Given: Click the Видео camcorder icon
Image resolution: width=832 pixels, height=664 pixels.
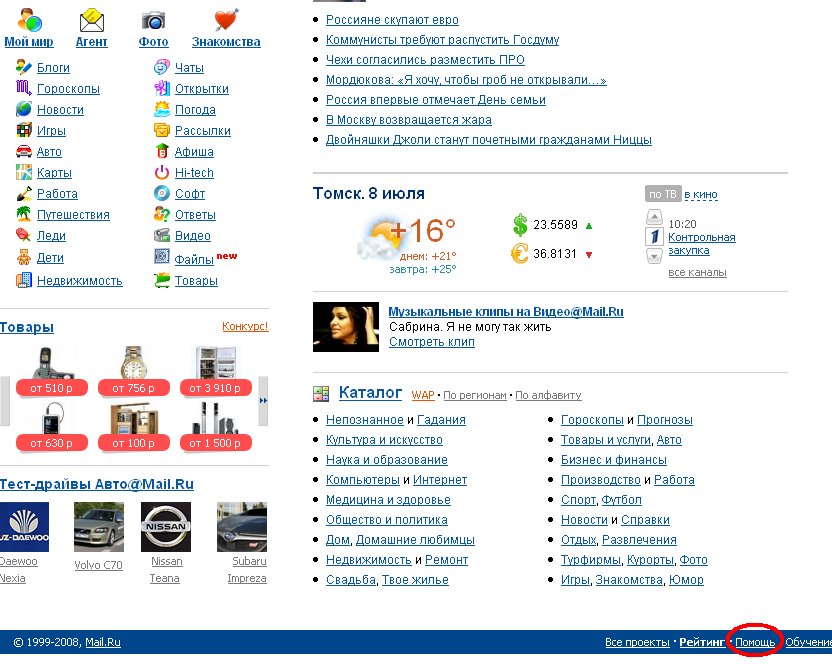Looking at the screenshot, I should tap(162, 235).
